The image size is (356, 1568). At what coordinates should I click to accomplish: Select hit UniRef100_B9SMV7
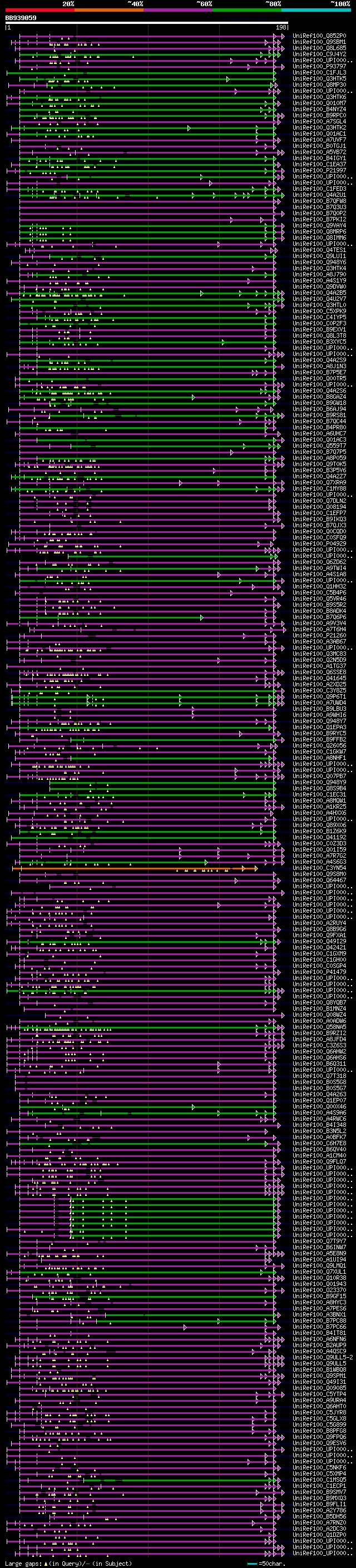point(319,1492)
